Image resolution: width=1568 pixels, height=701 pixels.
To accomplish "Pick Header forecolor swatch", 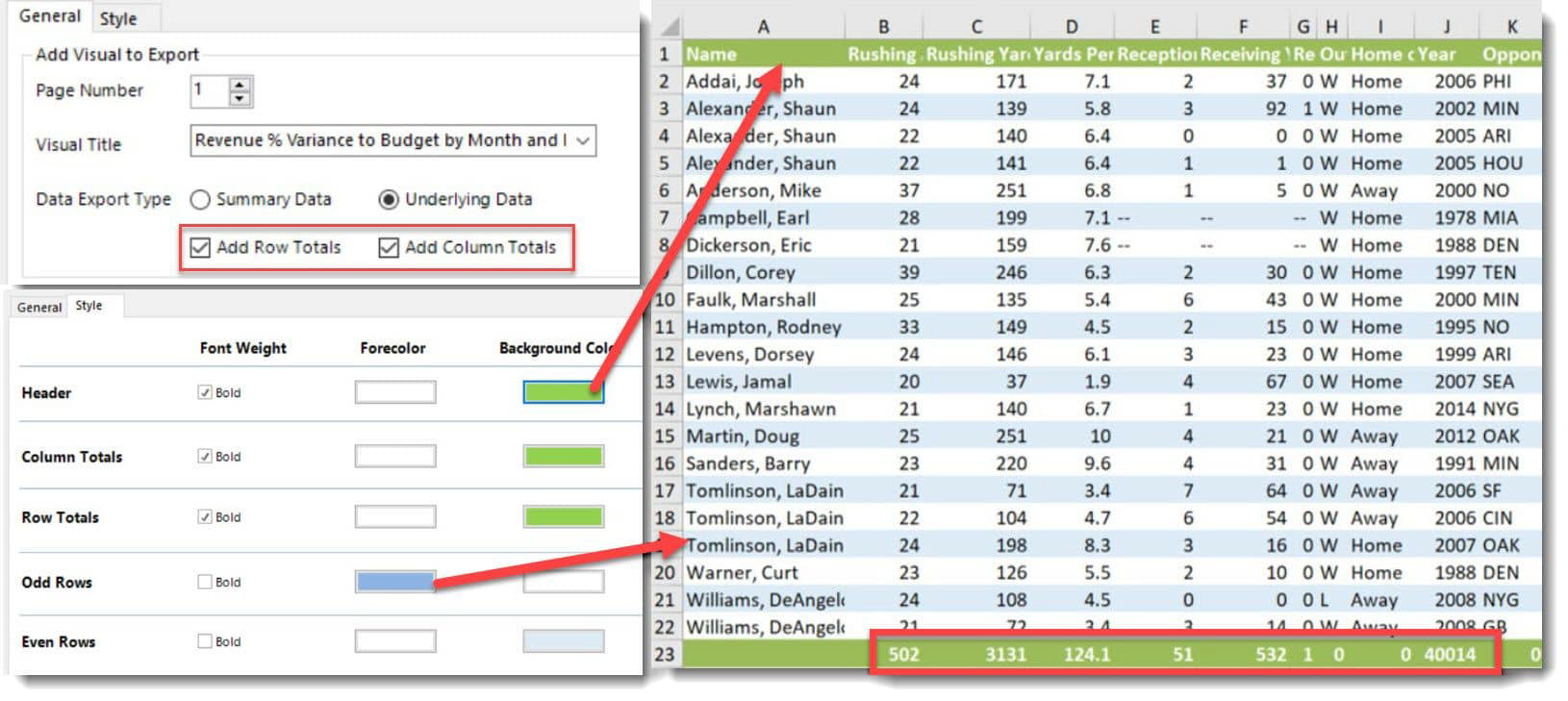I will [x=395, y=392].
